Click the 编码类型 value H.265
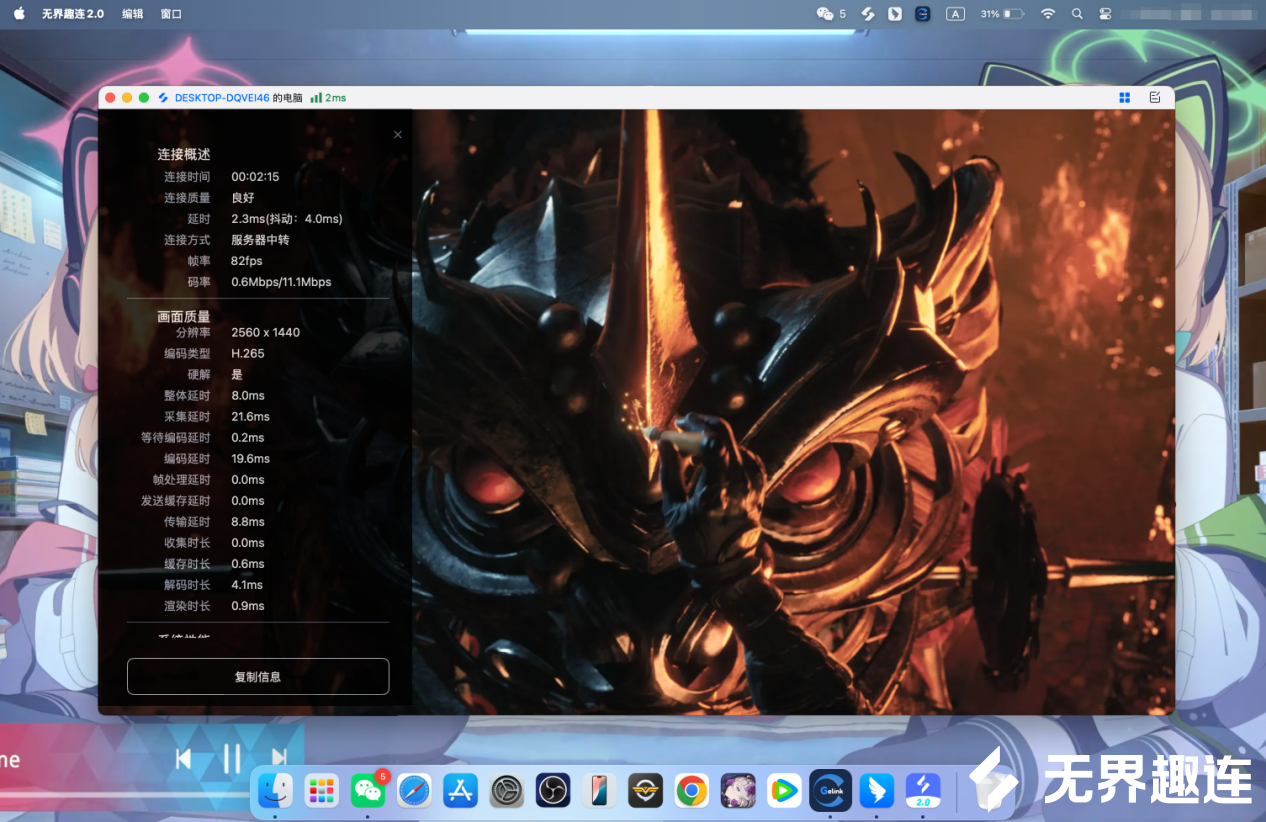 (x=248, y=354)
